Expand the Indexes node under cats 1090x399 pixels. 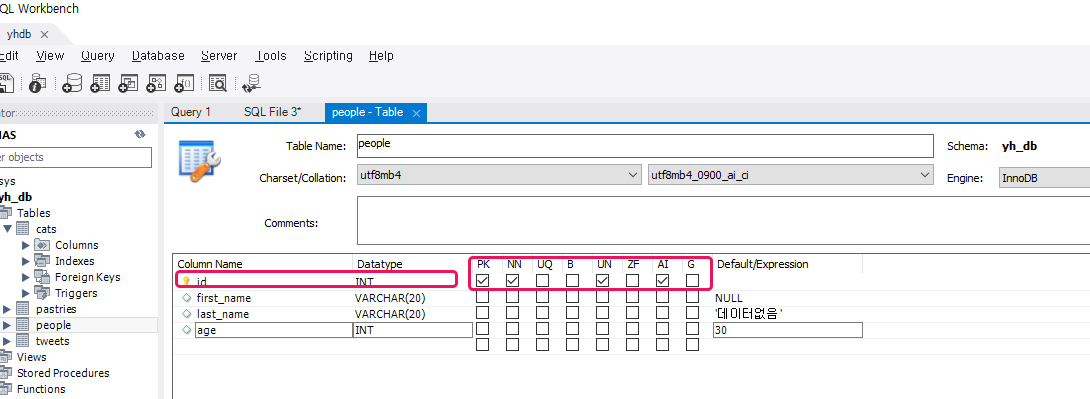[x=26, y=261]
